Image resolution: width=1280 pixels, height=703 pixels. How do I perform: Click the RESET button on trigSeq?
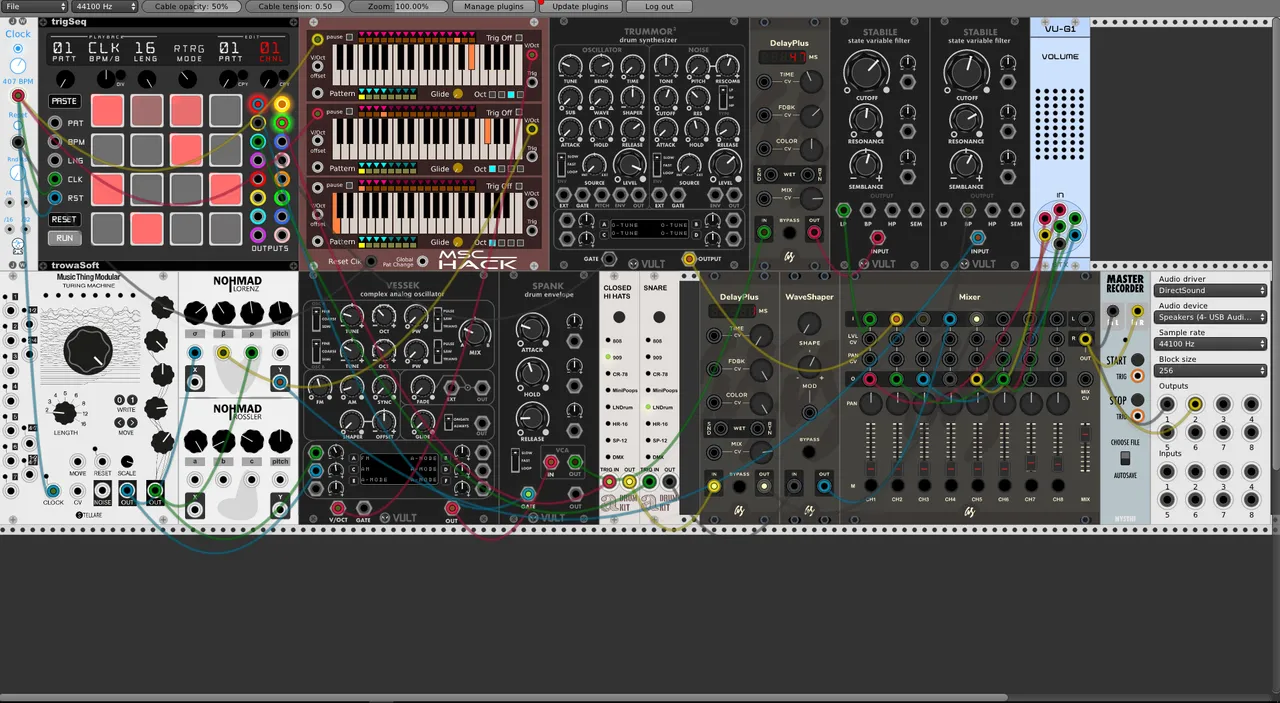pyautogui.click(x=64, y=219)
